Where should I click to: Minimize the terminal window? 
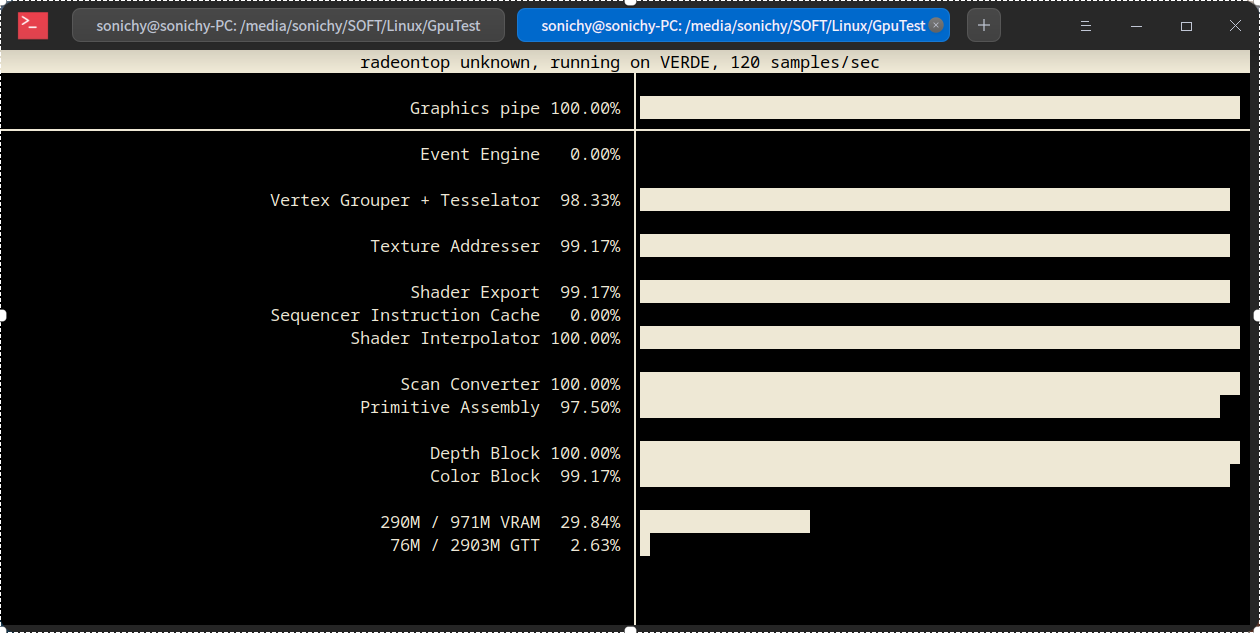[x=1136, y=26]
